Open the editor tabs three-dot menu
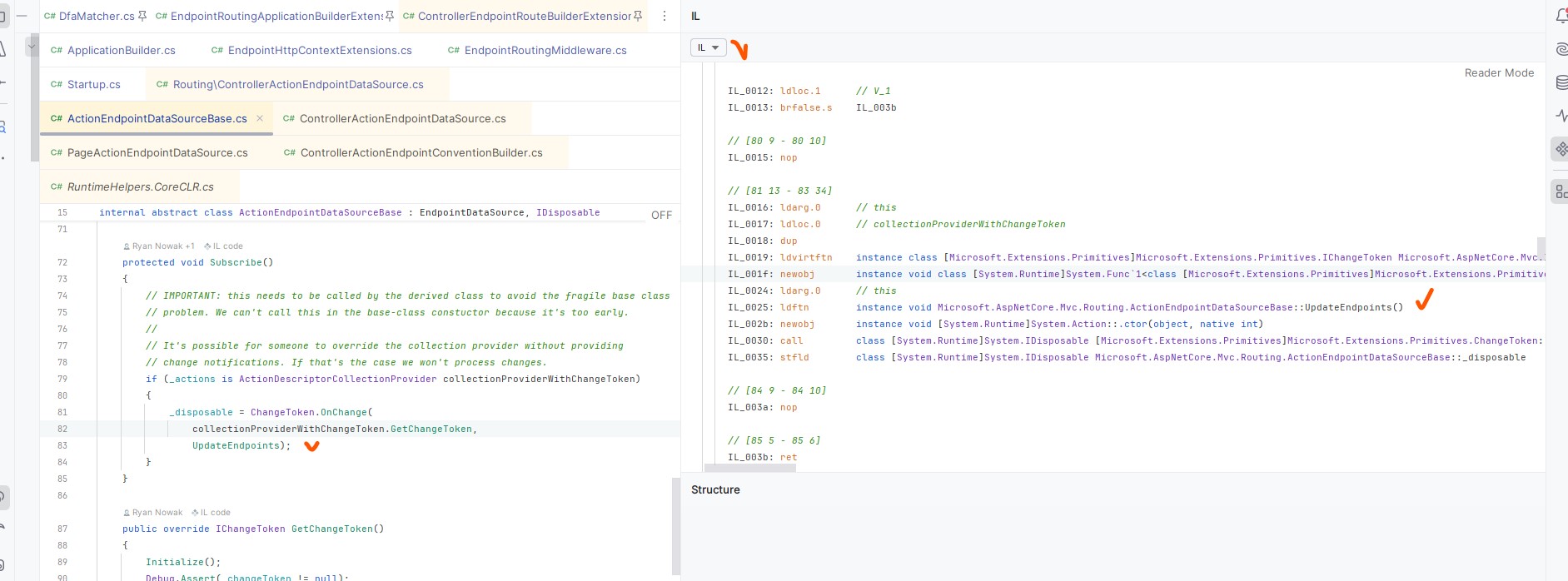 (664, 16)
